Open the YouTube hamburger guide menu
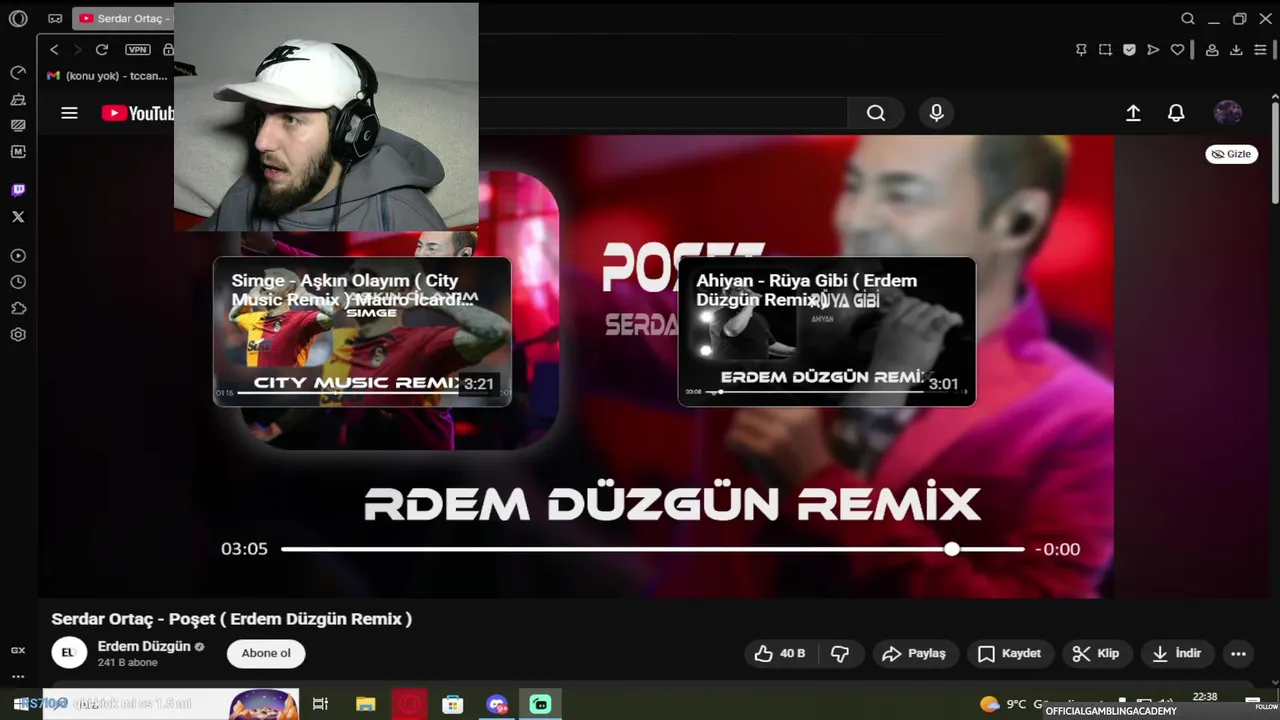 69,113
